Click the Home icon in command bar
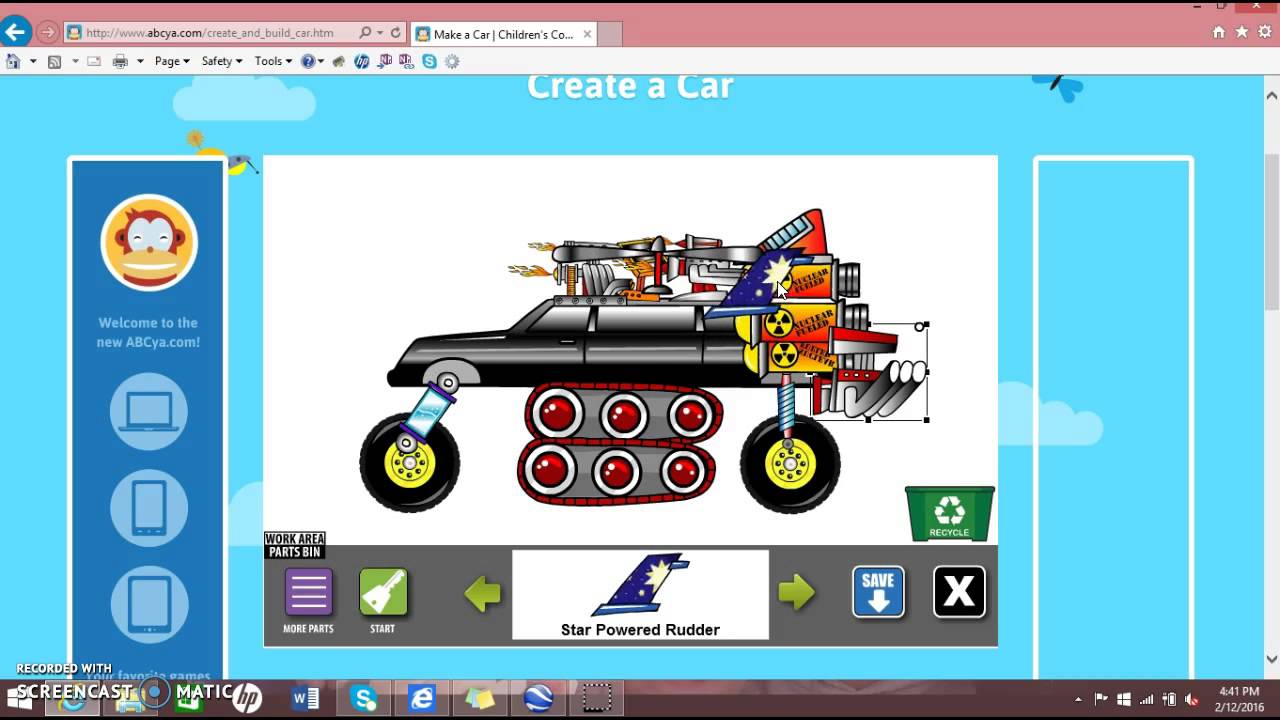The image size is (1280, 720). [x=13, y=61]
